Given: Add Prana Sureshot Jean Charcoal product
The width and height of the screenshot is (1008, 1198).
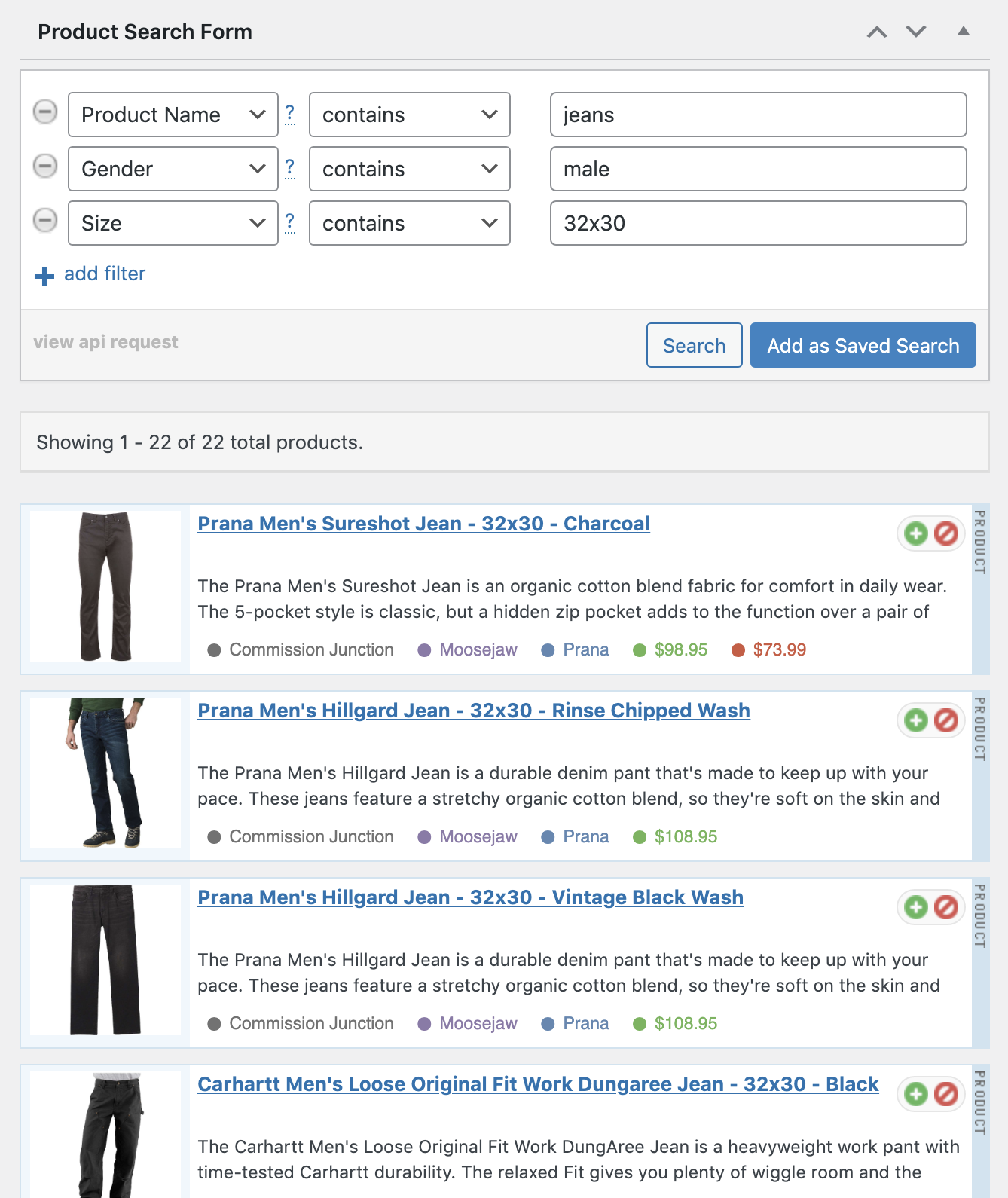Looking at the screenshot, I should [916, 533].
